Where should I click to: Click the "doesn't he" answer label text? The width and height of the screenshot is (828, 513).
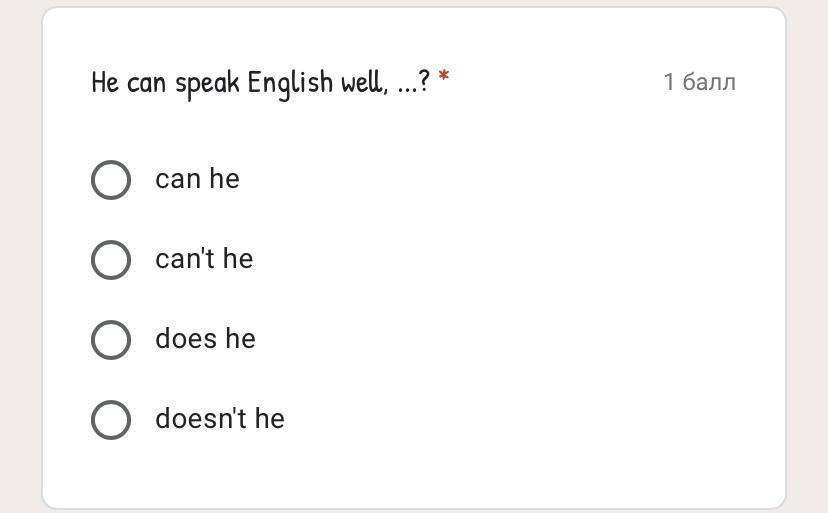click(219, 419)
